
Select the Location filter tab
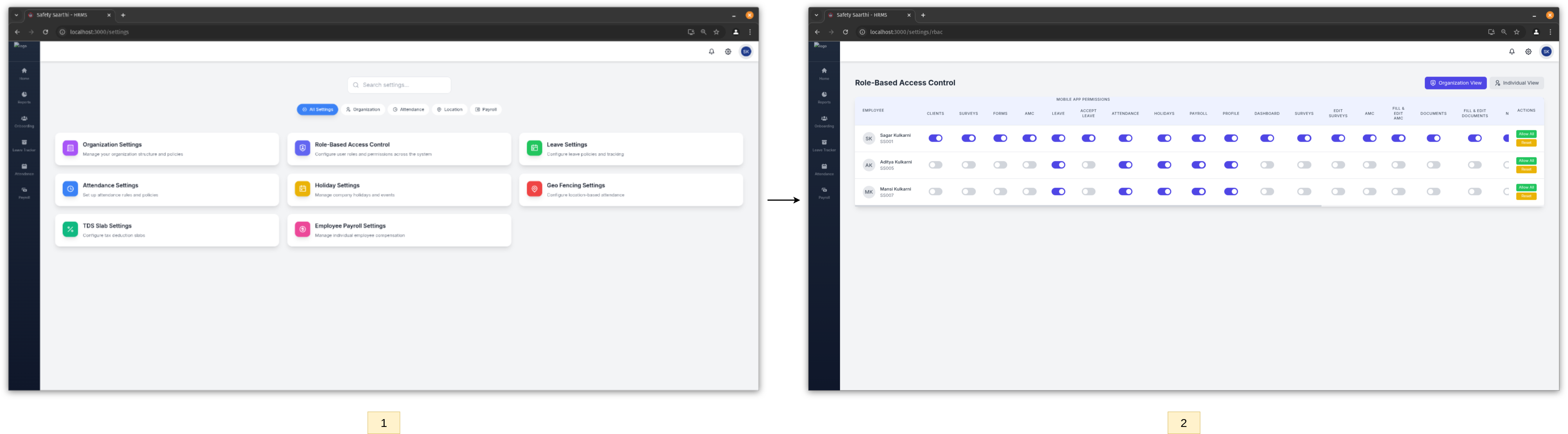click(450, 109)
